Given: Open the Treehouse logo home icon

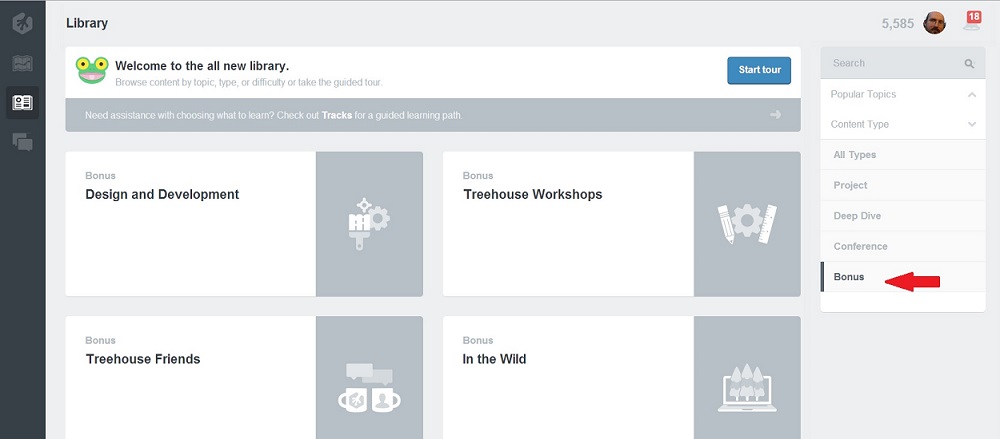Looking at the screenshot, I should [x=22, y=24].
